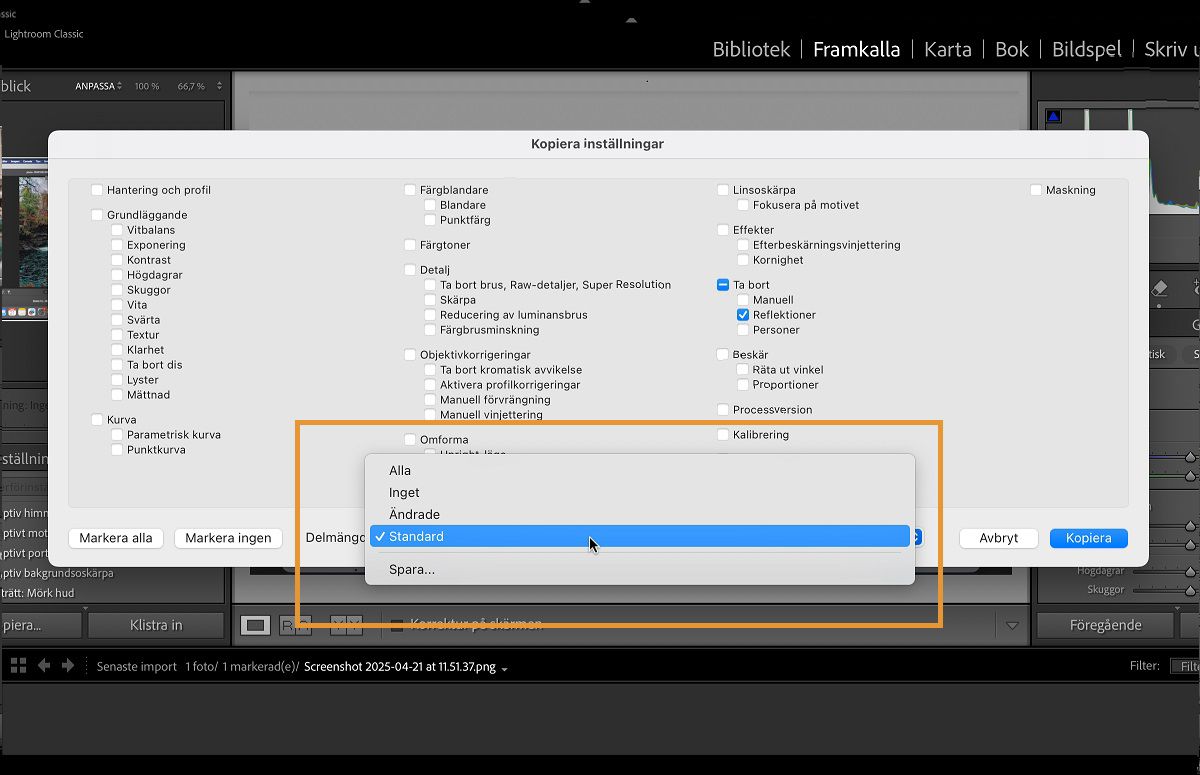Switch to the Bibliotek module
The width and height of the screenshot is (1200, 775).
pyautogui.click(x=751, y=48)
